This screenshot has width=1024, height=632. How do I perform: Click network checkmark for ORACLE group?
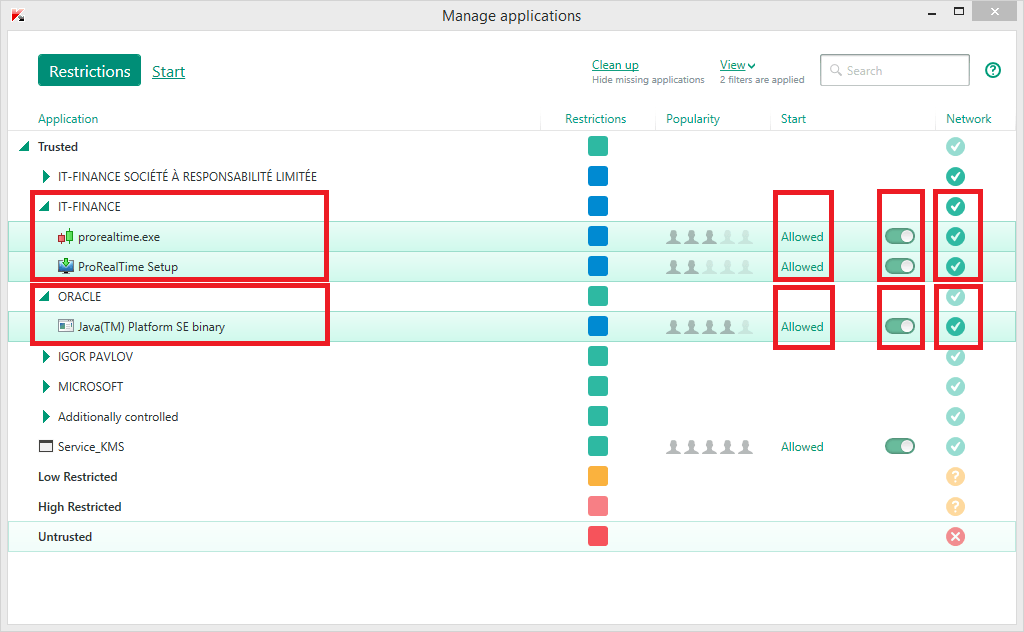point(955,296)
